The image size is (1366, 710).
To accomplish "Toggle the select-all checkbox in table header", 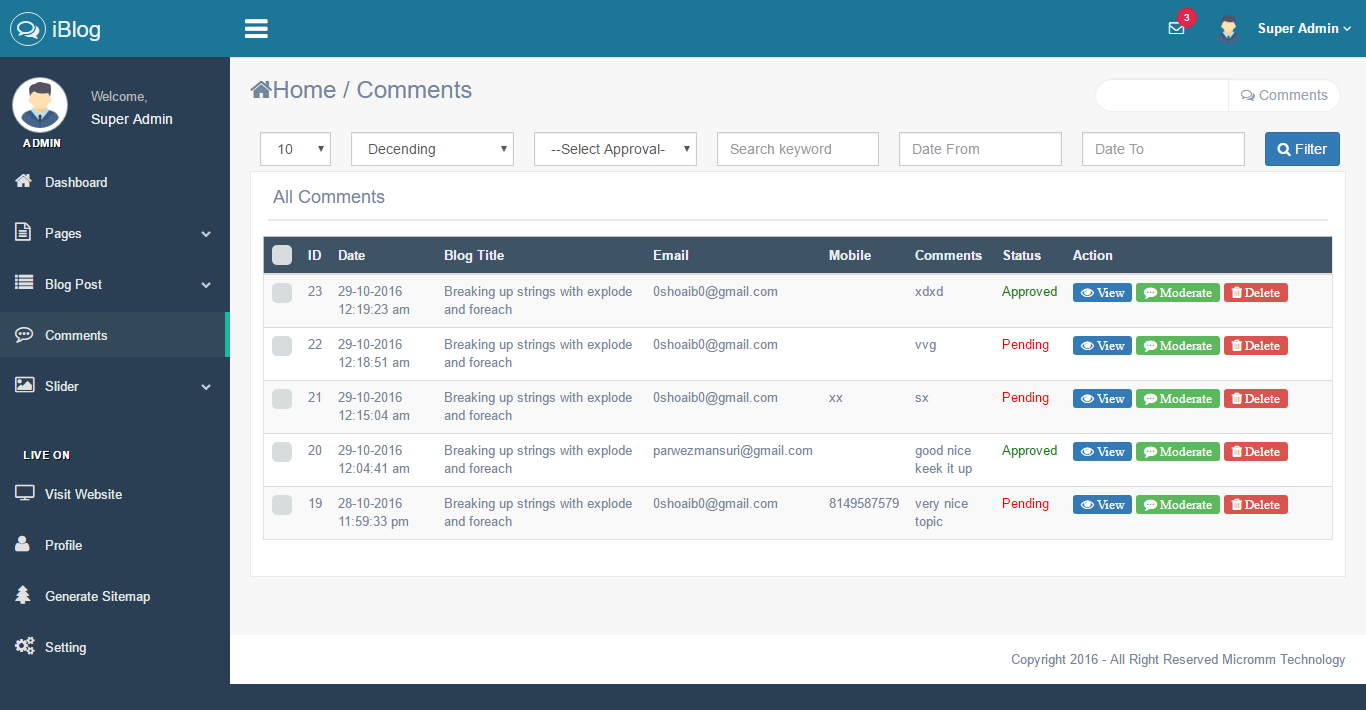I will pyautogui.click(x=282, y=255).
